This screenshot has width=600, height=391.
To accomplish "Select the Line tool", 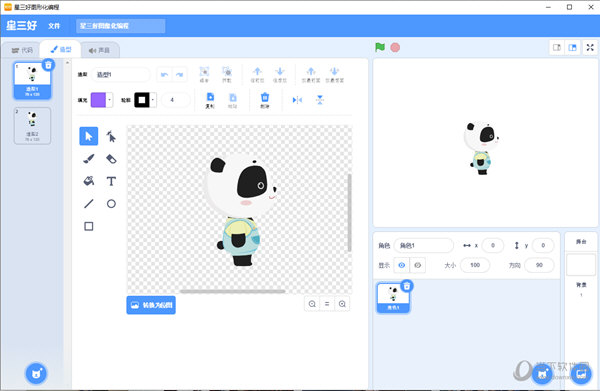I will point(88,204).
